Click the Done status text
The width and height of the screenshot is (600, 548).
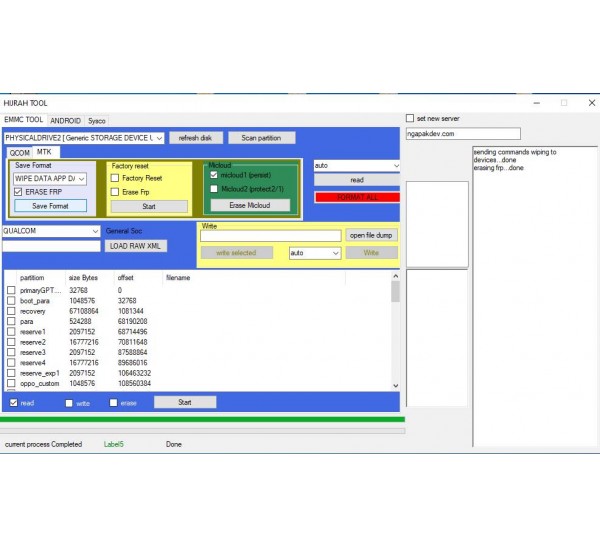coord(174,444)
